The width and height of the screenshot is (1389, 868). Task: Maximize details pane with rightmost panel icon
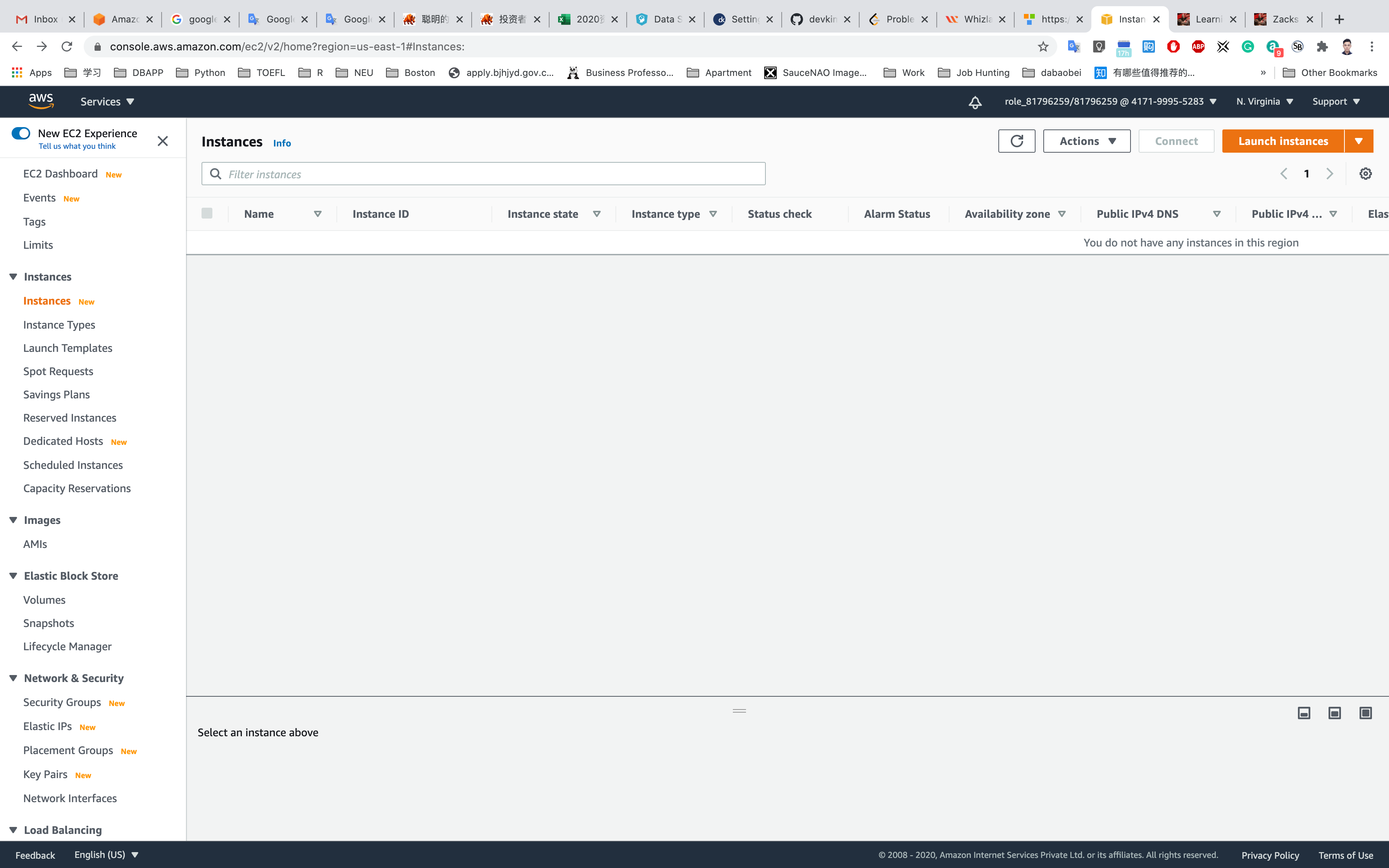pyautogui.click(x=1365, y=713)
